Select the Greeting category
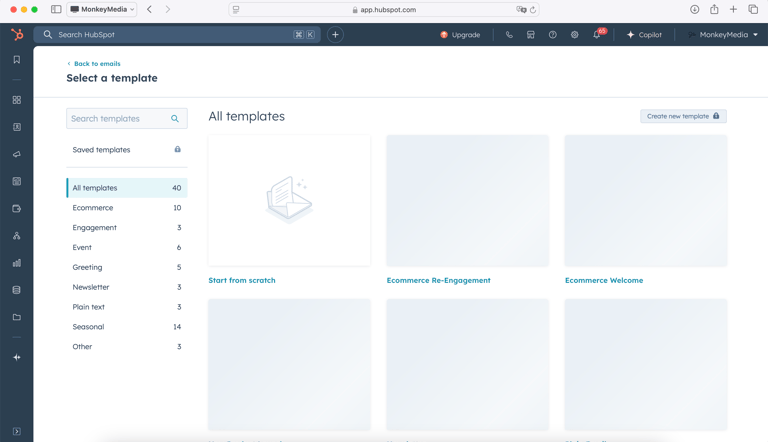Image resolution: width=768 pixels, height=442 pixels. (127, 267)
